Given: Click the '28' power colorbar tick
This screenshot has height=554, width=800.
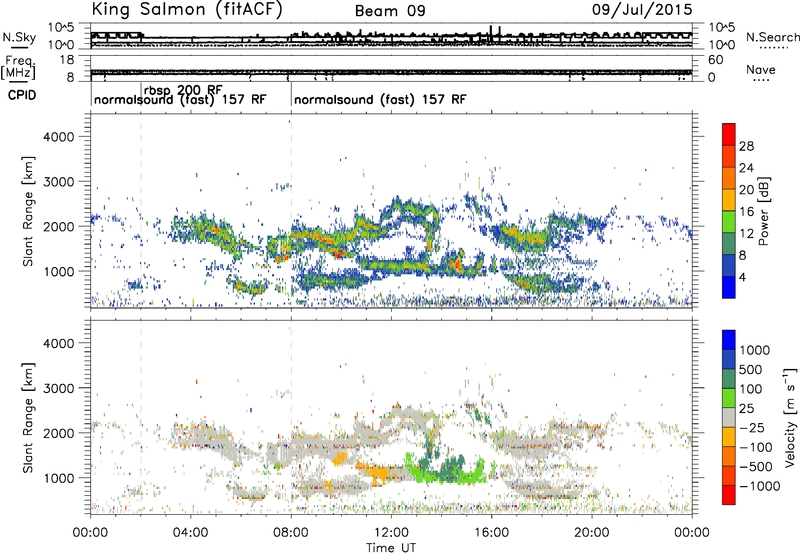Looking at the screenshot, I should coord(746,146).
